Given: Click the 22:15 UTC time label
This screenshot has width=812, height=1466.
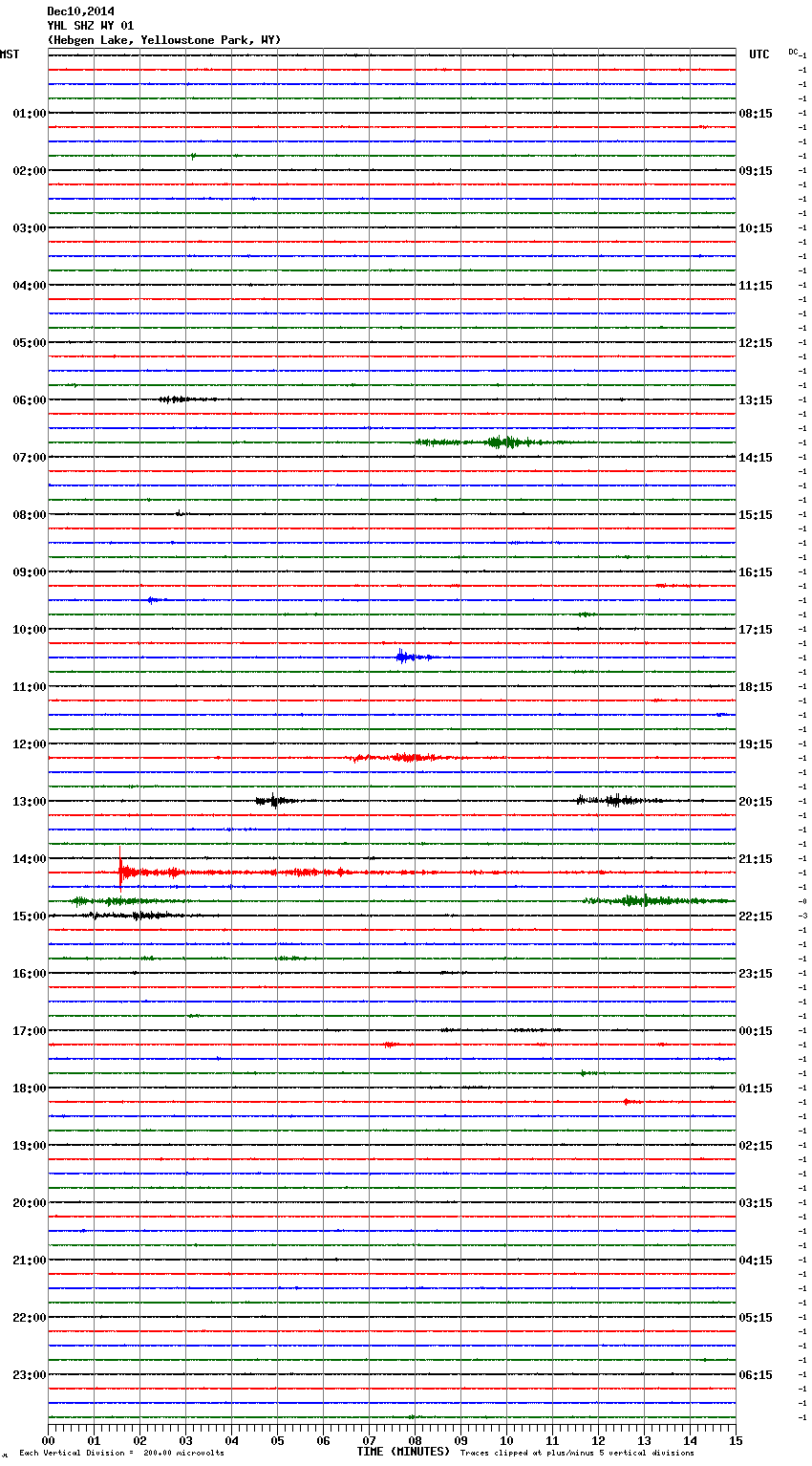Looking at the screenshot, I should [x=756, y=916].
